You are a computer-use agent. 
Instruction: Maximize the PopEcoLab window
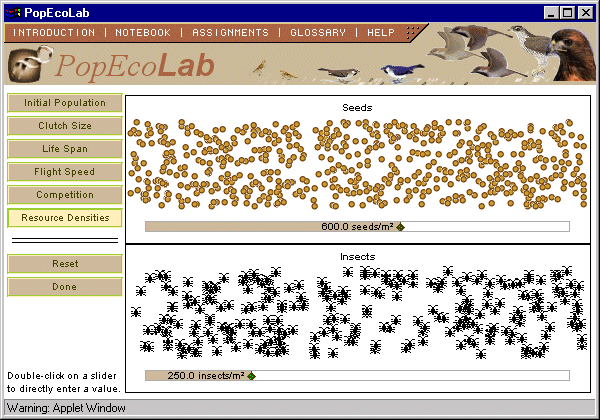567,13
